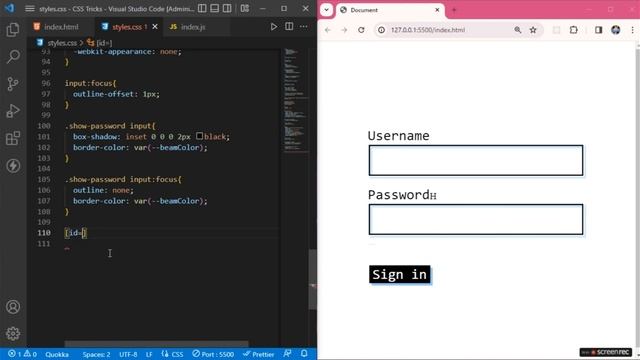Open the Customize Layout icon

[245, 8]
